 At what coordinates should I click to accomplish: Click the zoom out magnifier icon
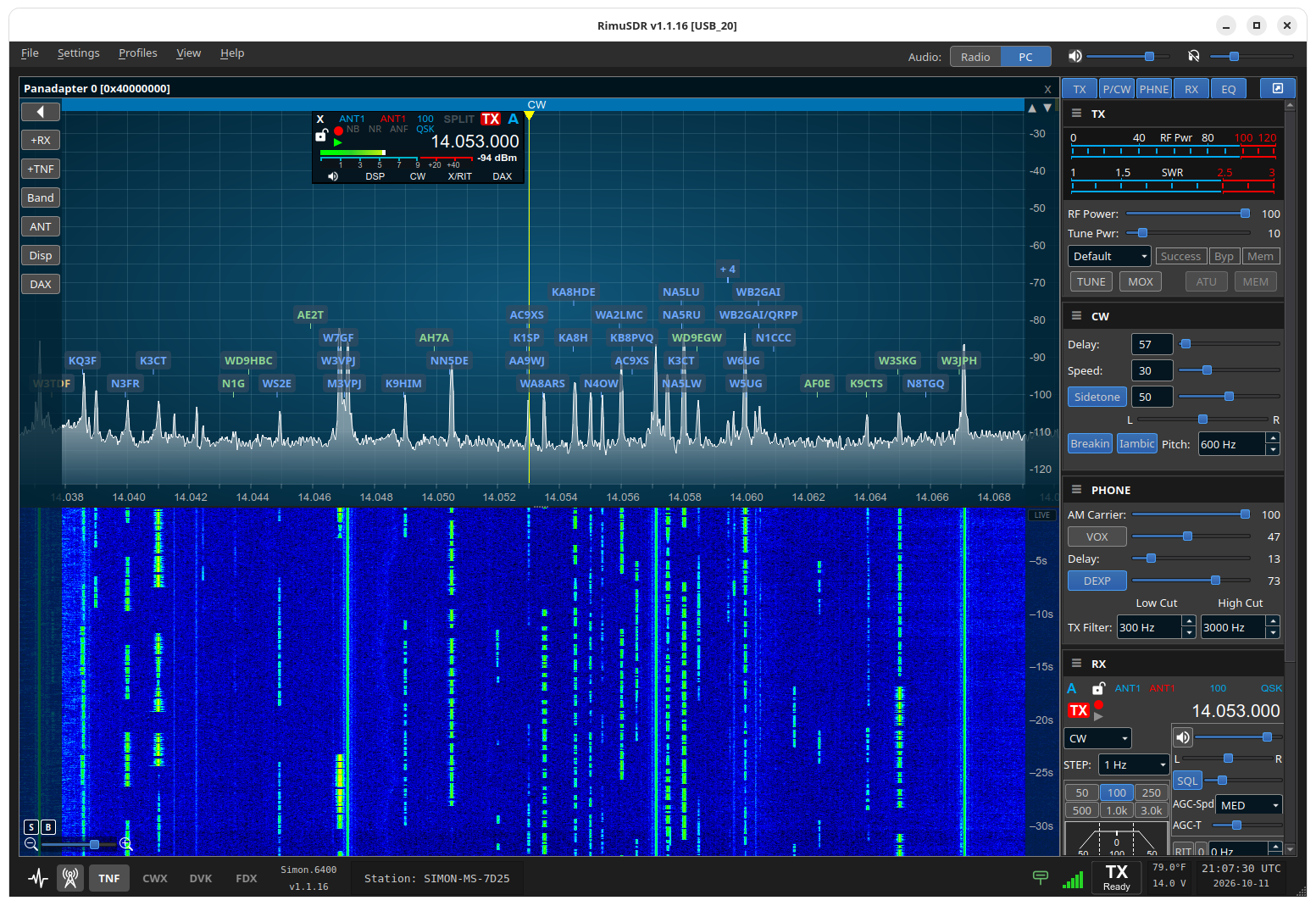[x=31, y=844]
